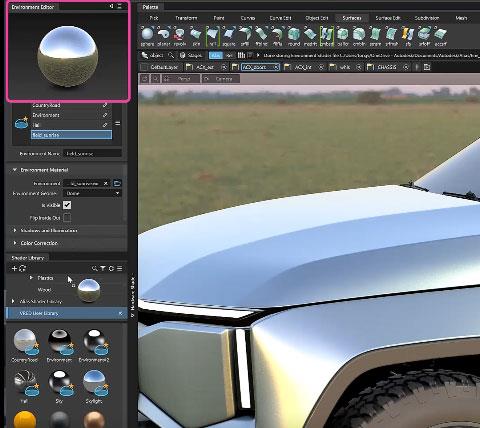Refresh the Shader Library
The image size is (480, 428).
pos(22,268)
